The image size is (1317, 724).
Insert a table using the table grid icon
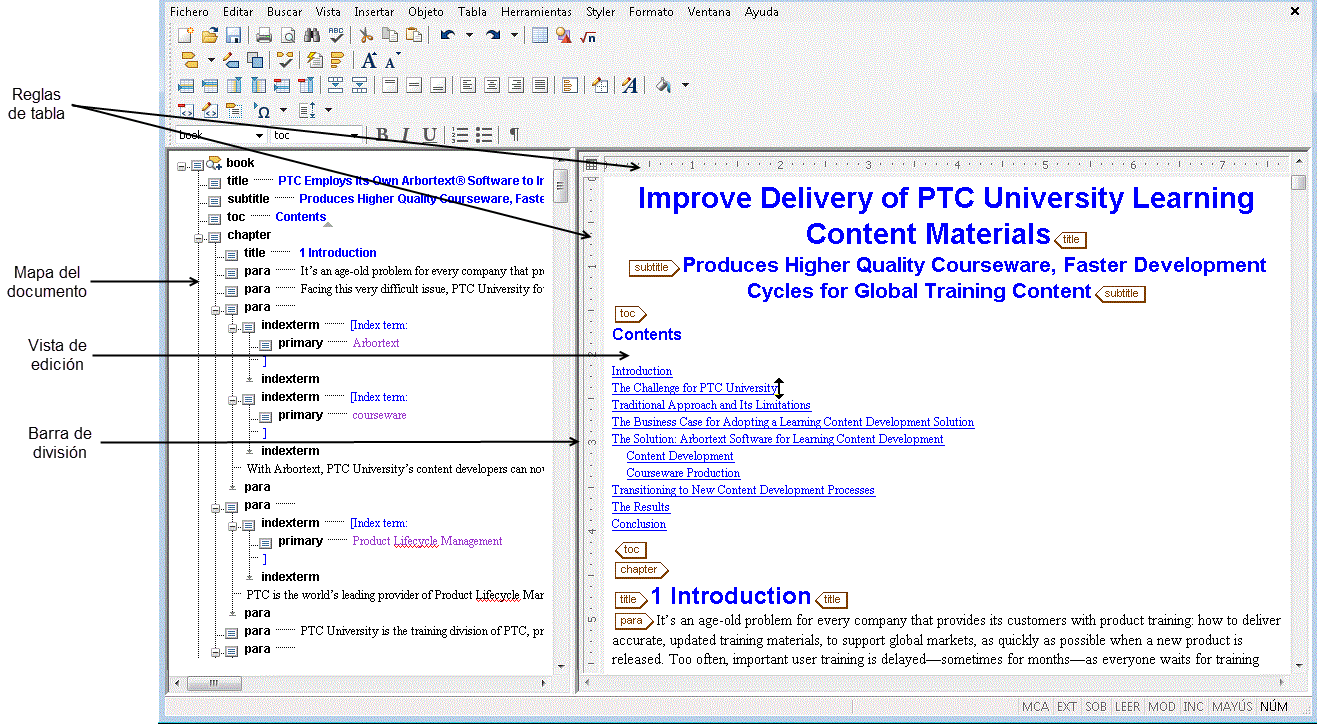pos(540,35)
